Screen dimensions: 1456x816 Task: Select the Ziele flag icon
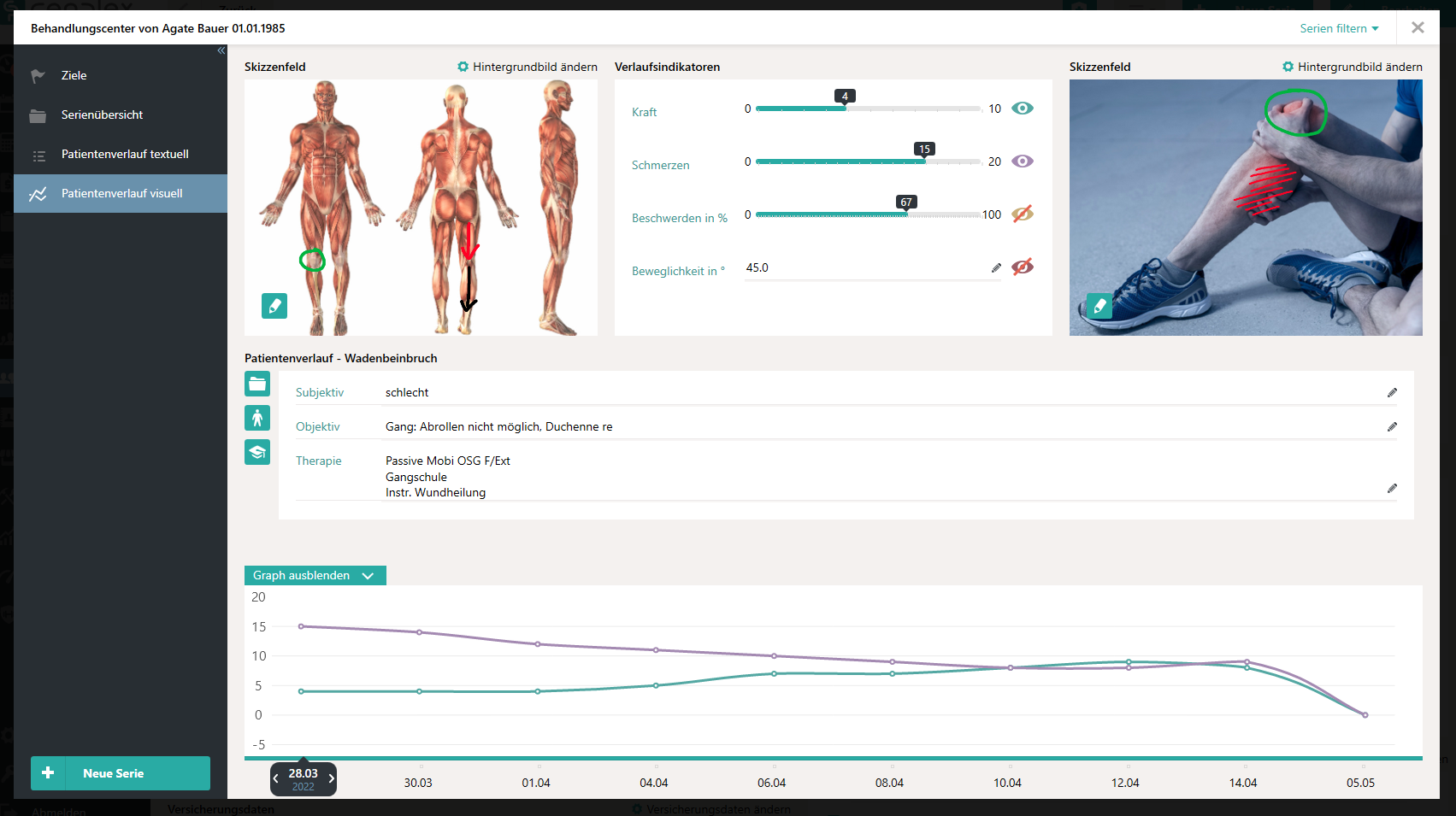[x=38, y=75]
